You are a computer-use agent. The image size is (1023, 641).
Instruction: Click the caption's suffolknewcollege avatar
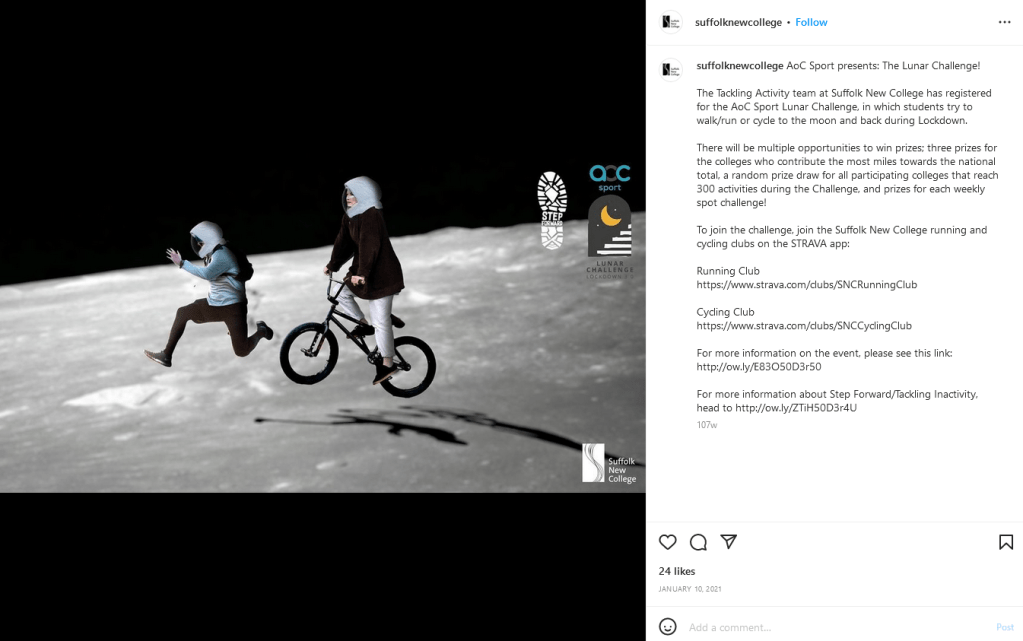coord(671,69)
